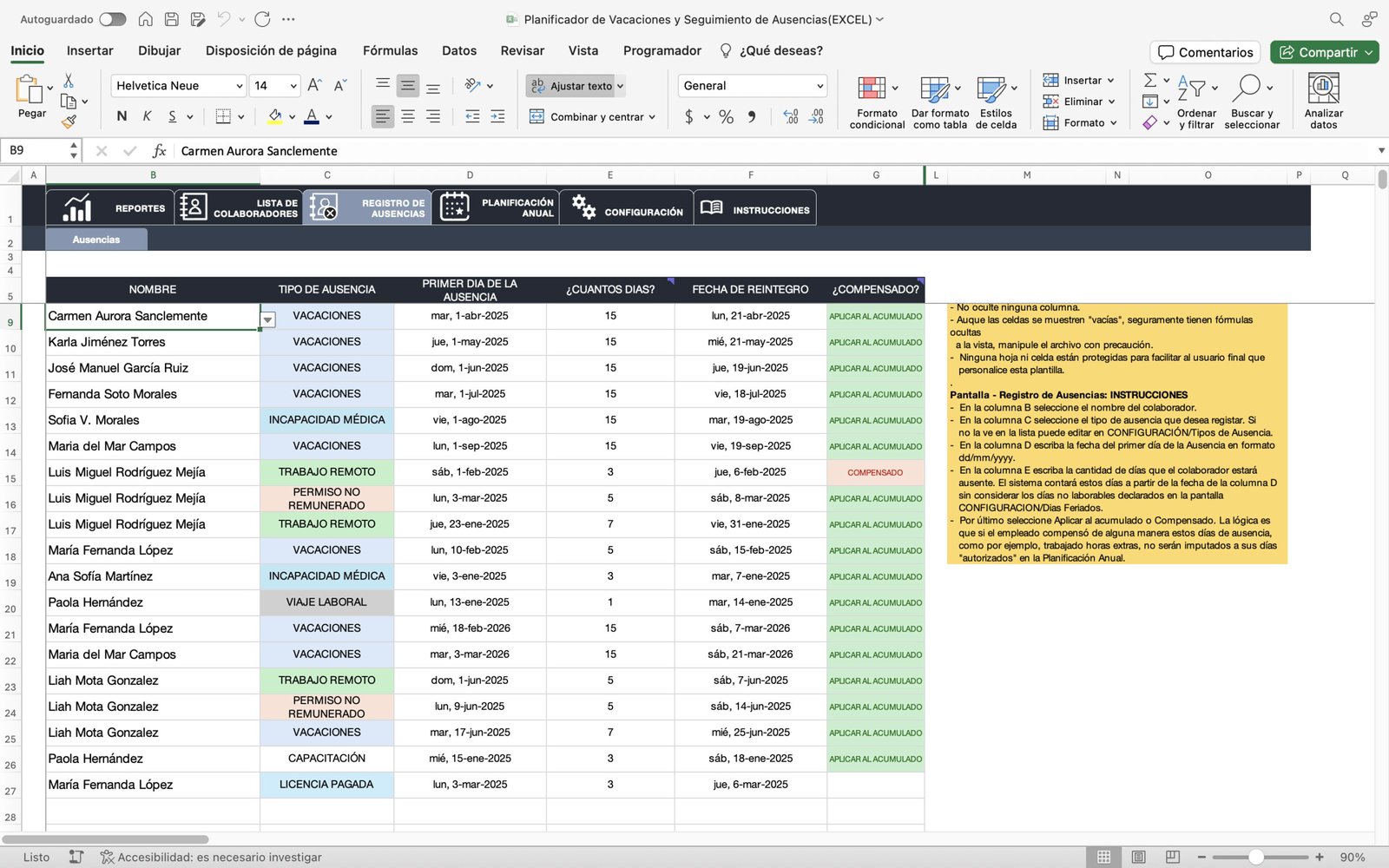The image size is (1389, 868).
Task: Click the Comentarios button
Action: tap(1205, 52)
